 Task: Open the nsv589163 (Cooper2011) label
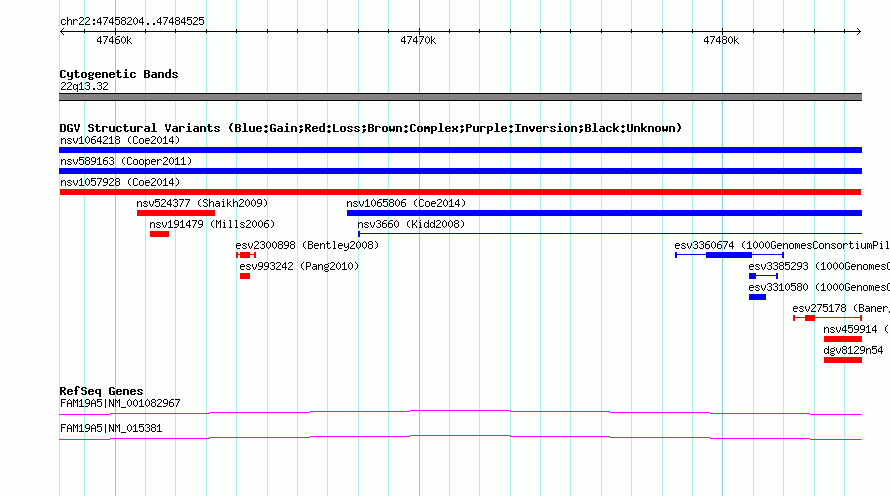click(x=126, y=161)
